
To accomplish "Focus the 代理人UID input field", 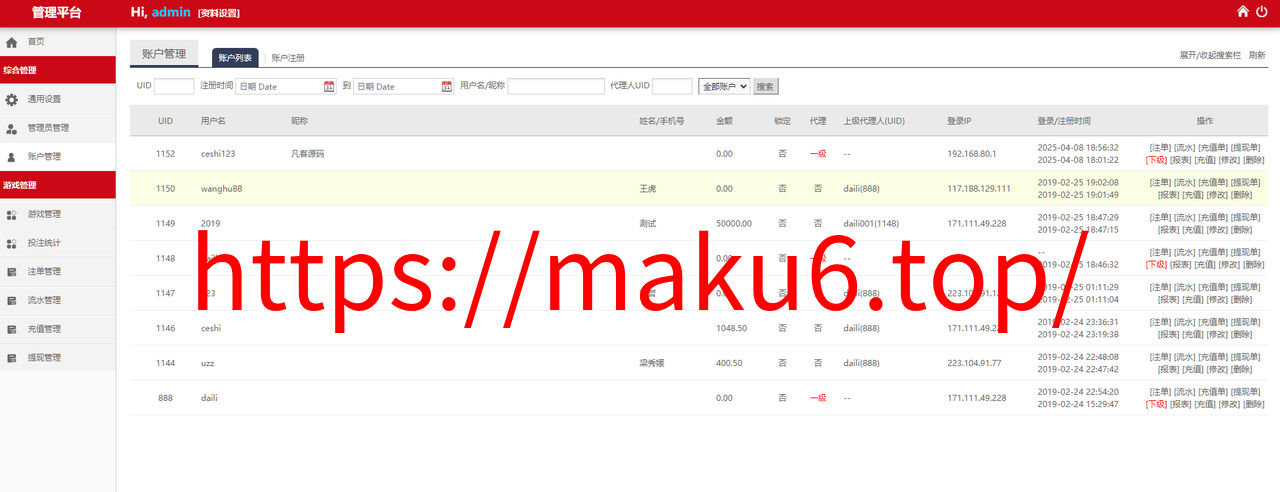I will point(672,87).
